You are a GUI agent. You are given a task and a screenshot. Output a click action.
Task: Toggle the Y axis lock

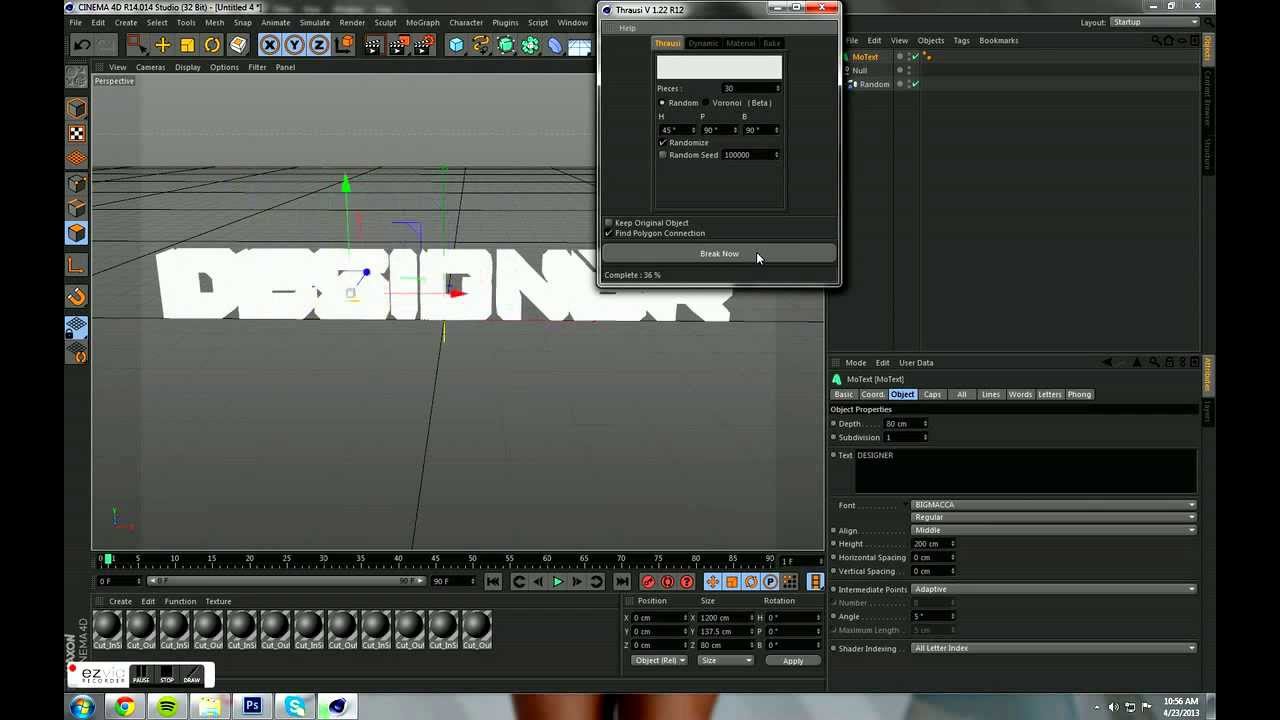(294, 45)
